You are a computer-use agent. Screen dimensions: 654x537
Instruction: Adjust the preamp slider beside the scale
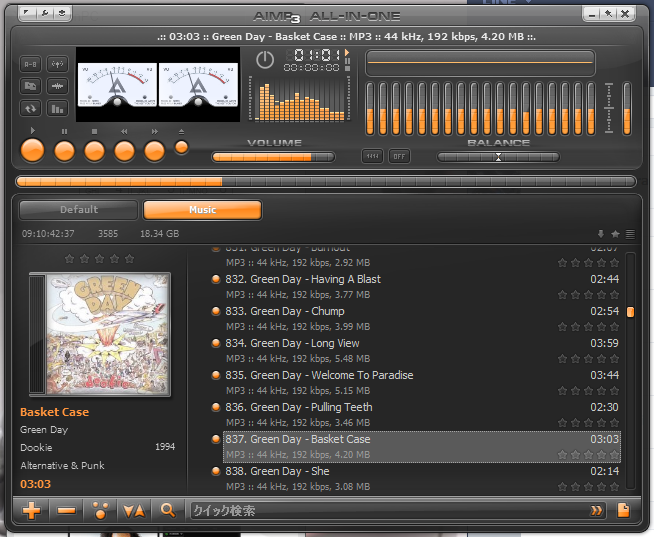627,108
